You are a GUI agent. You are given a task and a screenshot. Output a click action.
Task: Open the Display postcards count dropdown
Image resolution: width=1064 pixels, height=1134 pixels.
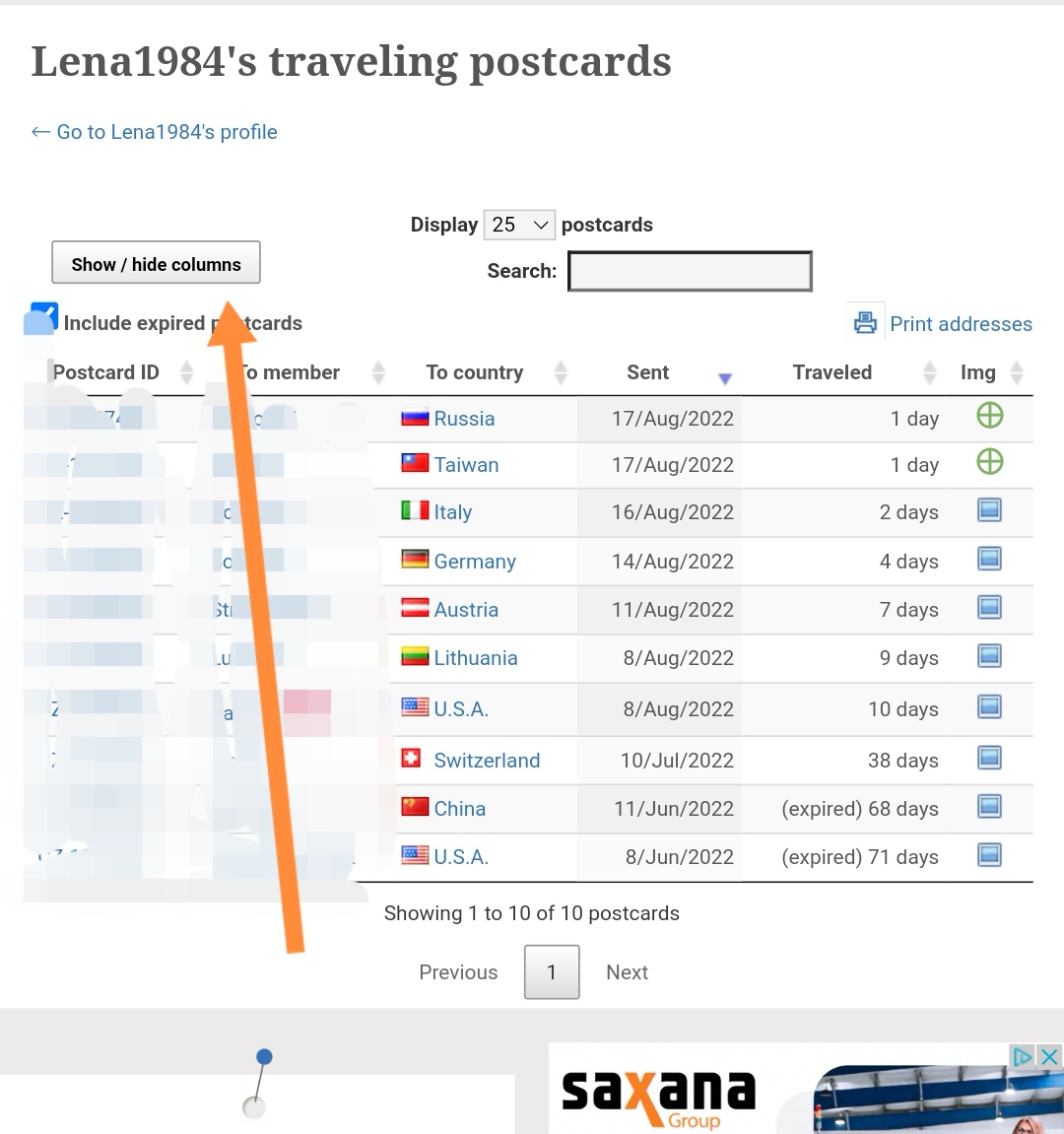click(x=519, y=225)
